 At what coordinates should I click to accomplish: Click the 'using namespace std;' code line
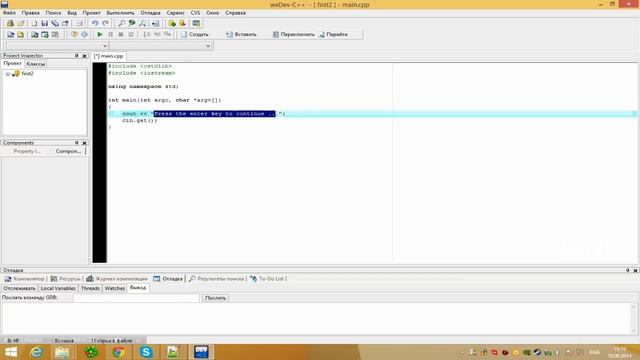pos(143,87)
